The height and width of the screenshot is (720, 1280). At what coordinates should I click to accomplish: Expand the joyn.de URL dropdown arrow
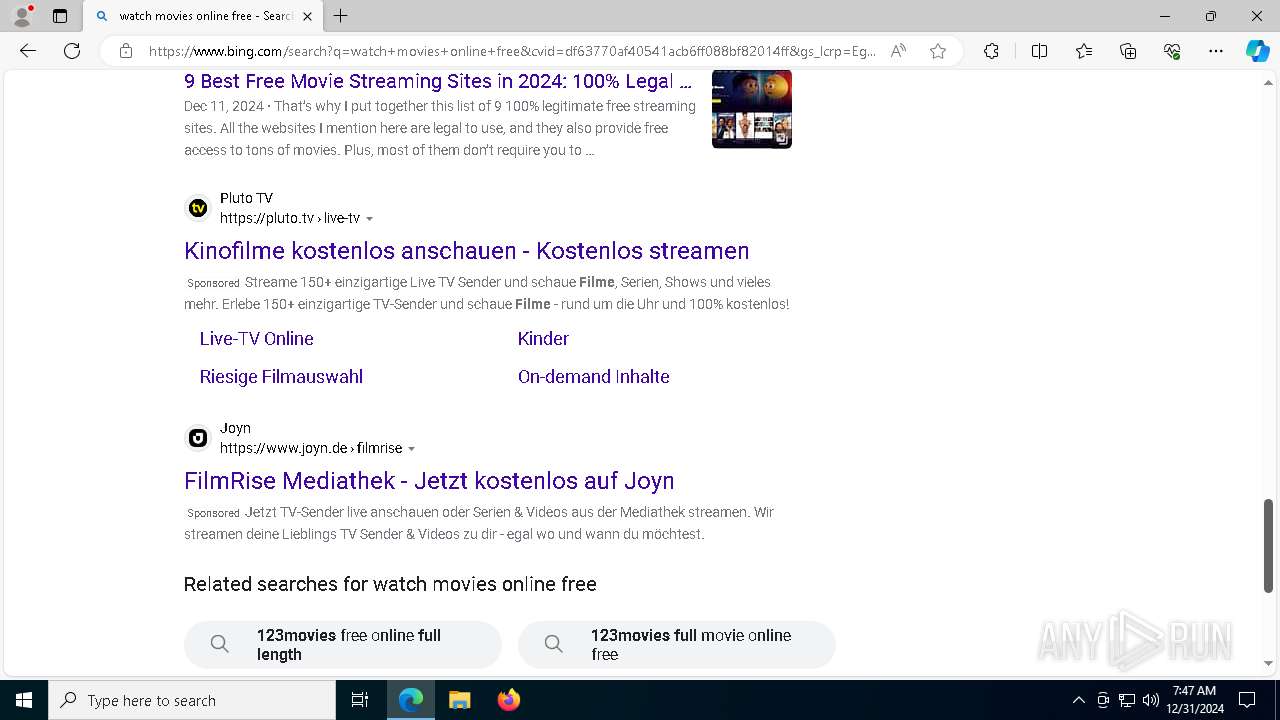click(412, 449)
